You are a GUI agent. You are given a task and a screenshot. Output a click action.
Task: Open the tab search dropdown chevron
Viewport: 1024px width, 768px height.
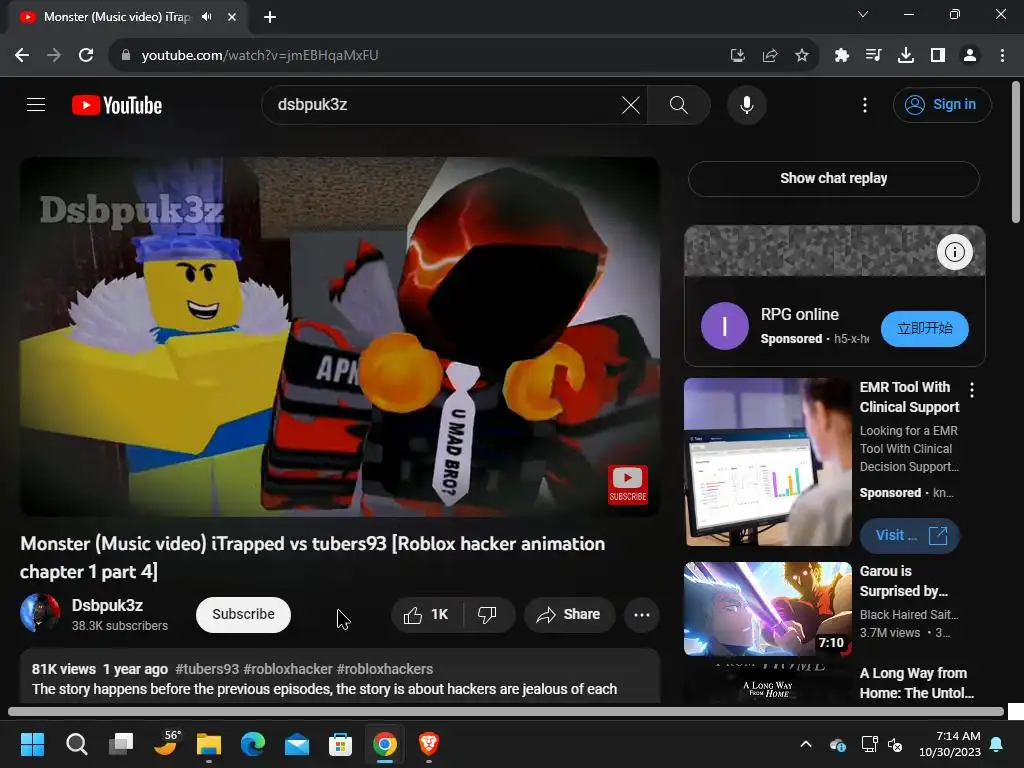click(863, 14)
